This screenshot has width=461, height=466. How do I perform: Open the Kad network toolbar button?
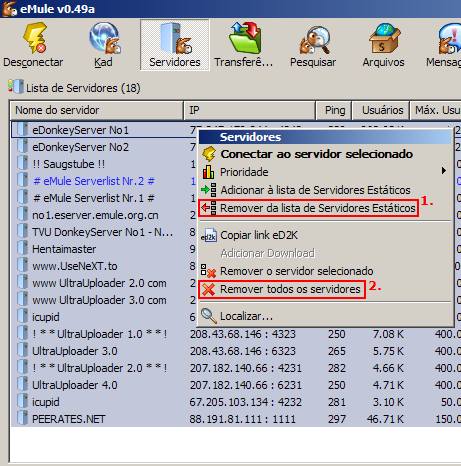pos(103,45)
